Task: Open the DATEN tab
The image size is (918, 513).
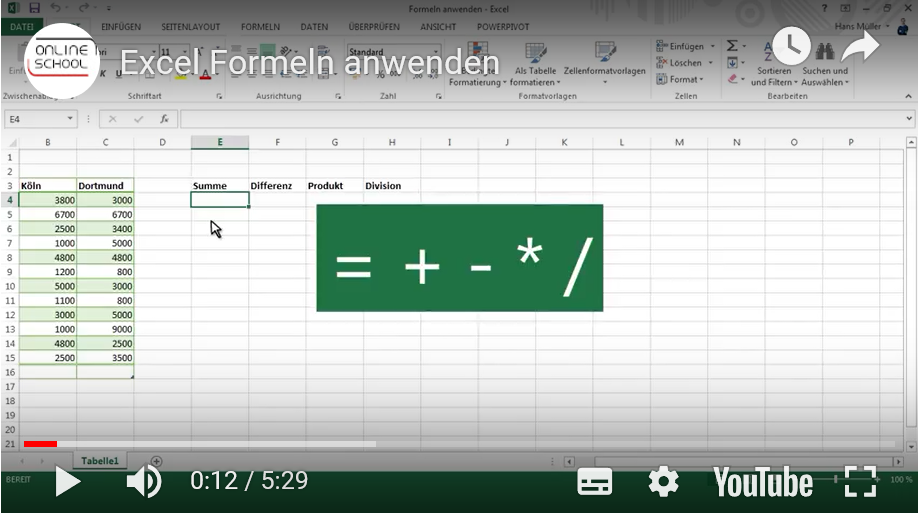Action: click(x=314, y=27)
